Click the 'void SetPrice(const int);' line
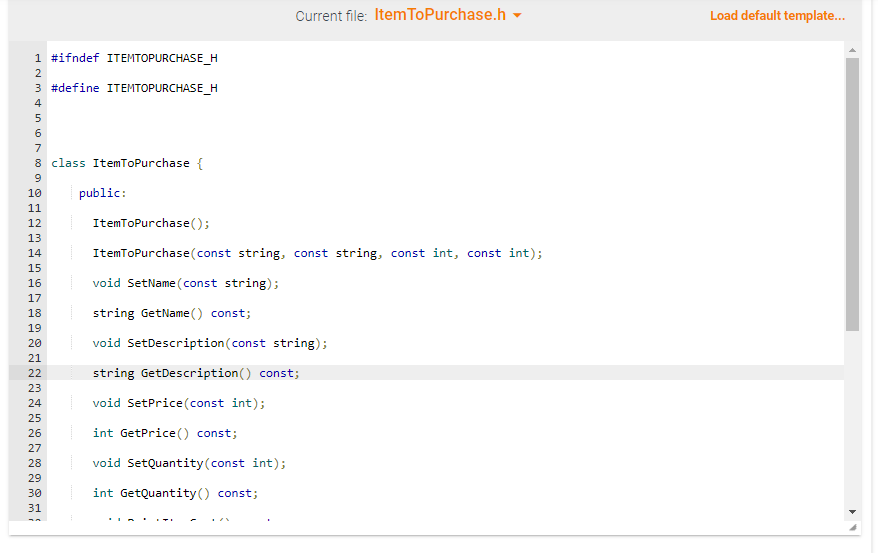Screen dimensions: 878x553 pos(179,403)
